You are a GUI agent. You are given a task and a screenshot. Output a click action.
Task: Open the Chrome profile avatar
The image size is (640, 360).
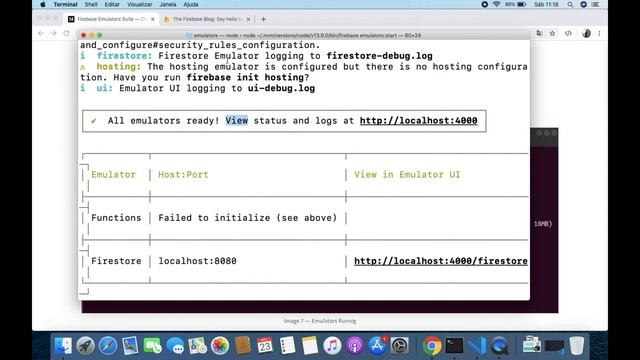coord(587,33)
